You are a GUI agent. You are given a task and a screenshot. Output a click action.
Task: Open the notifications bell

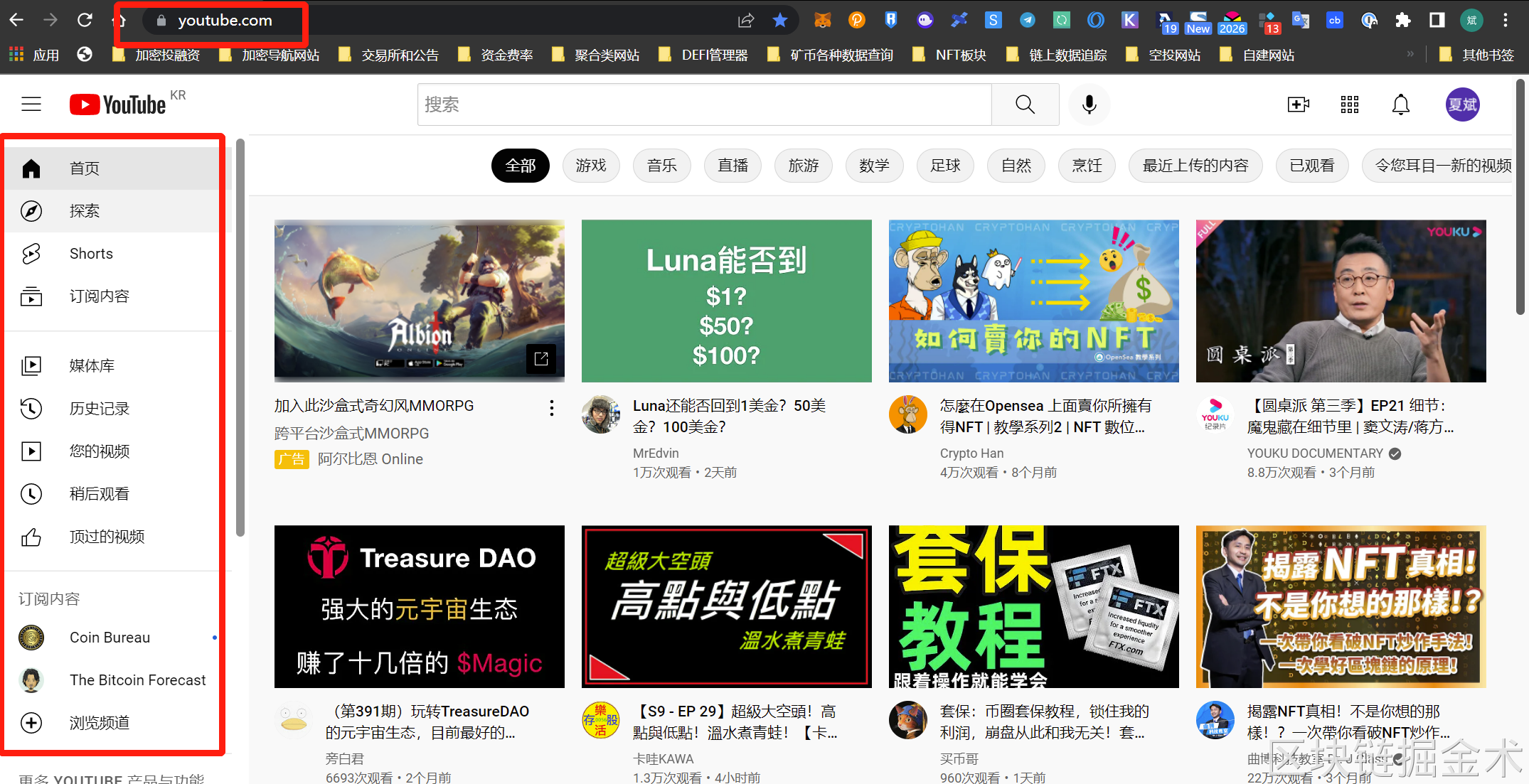click(x=1400, y=104)
